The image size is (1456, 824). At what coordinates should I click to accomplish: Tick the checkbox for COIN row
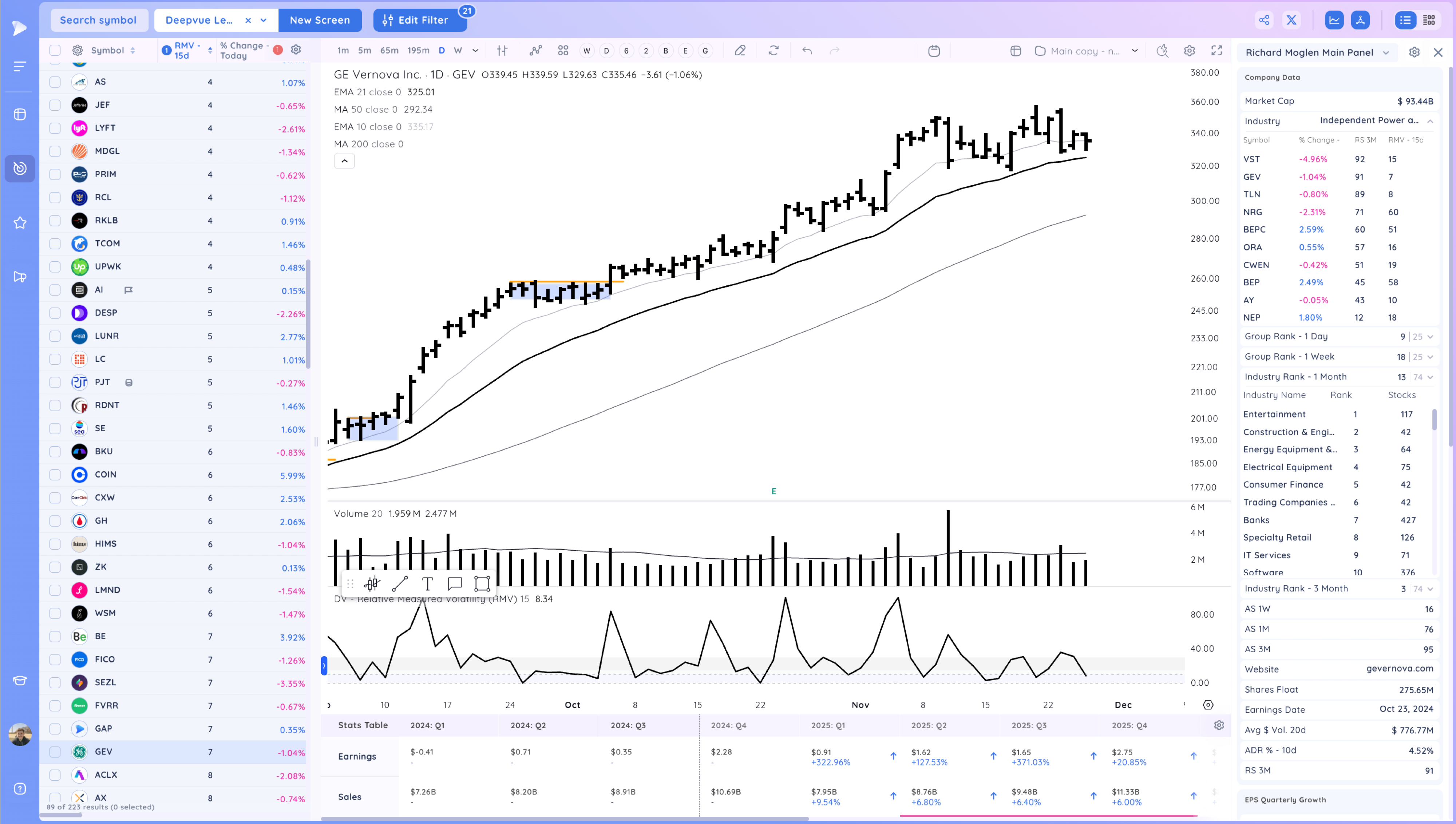tap(55, 474)
